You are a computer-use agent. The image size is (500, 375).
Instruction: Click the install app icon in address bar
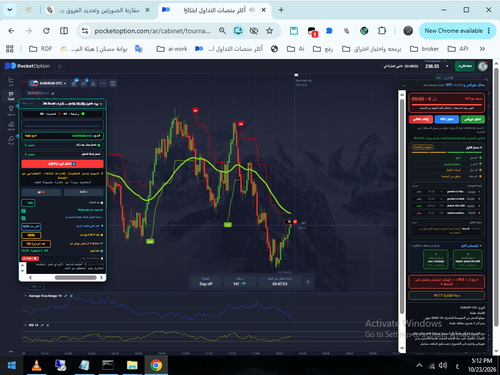pos(238,31)
